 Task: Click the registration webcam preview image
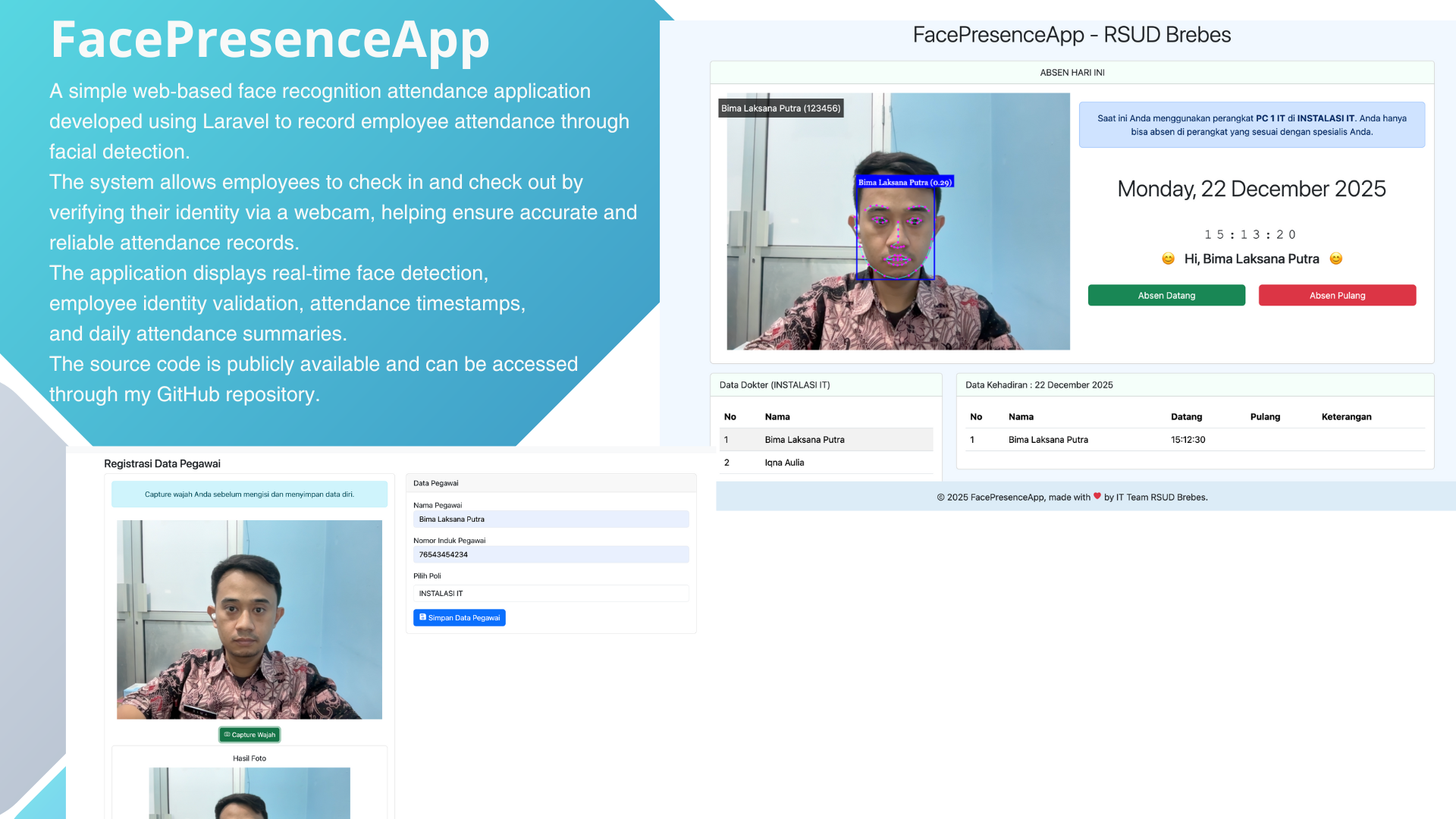coord(249,620)
